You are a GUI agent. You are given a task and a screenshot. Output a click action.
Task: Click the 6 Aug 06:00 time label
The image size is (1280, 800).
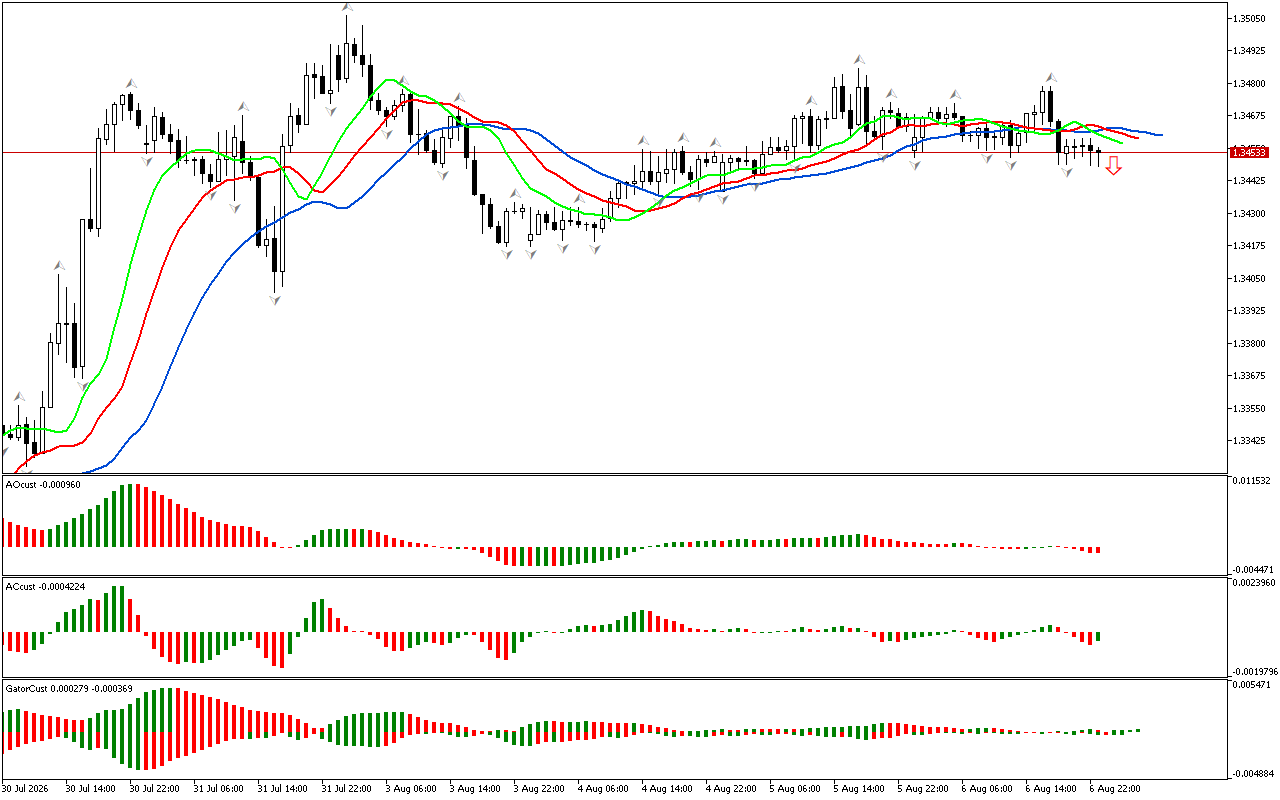pos(987,788)
